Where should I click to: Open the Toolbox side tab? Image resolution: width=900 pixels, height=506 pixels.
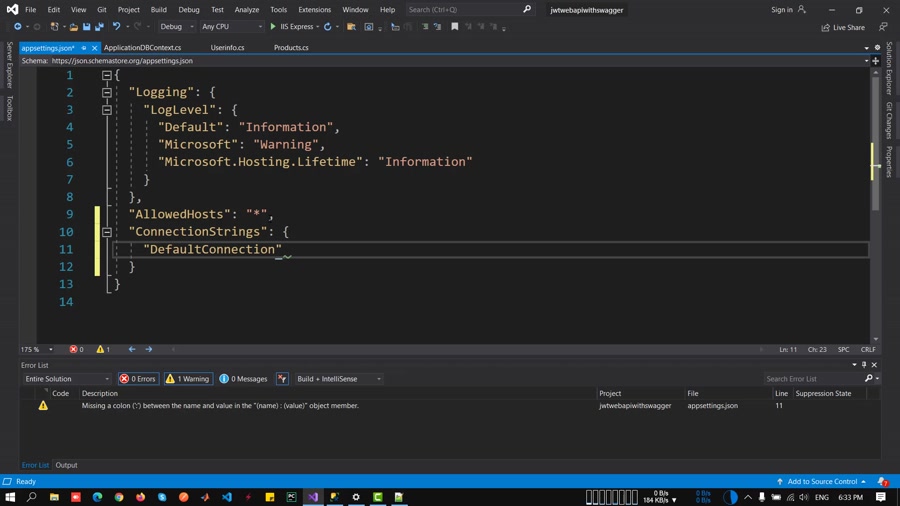[9, 108]
